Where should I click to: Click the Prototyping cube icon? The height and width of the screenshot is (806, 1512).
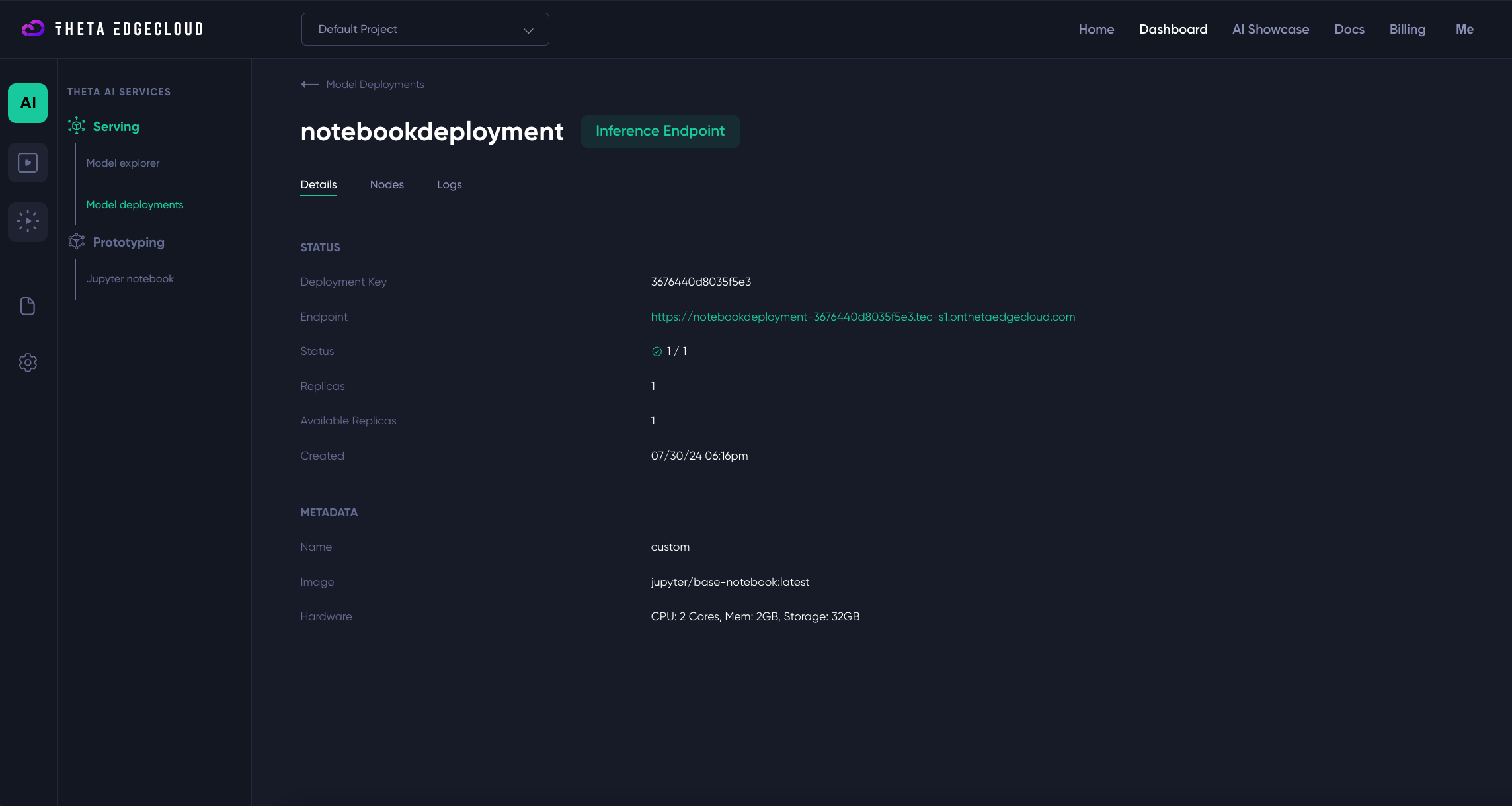77,241
